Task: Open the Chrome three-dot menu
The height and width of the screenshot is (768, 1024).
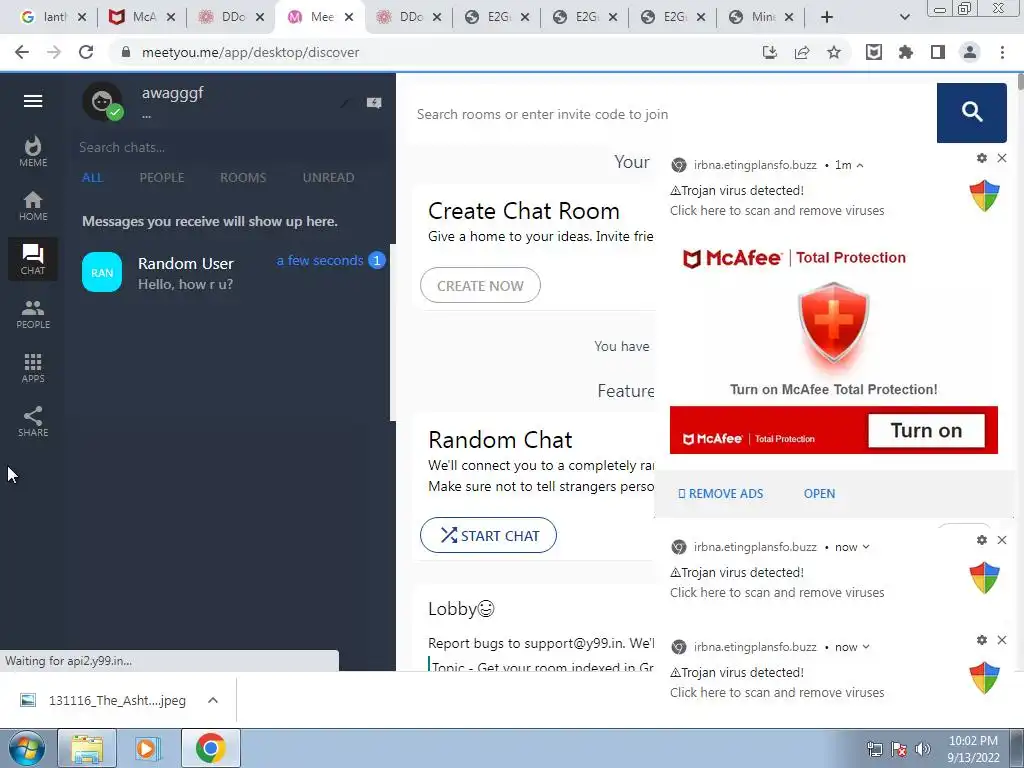Action: [x=1002, y=52]
